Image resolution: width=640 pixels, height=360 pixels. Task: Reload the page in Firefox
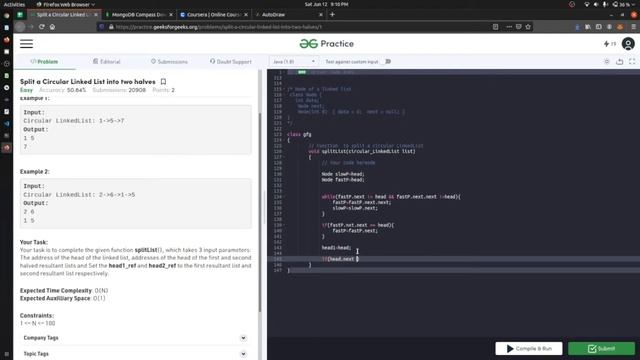point(42,27)
